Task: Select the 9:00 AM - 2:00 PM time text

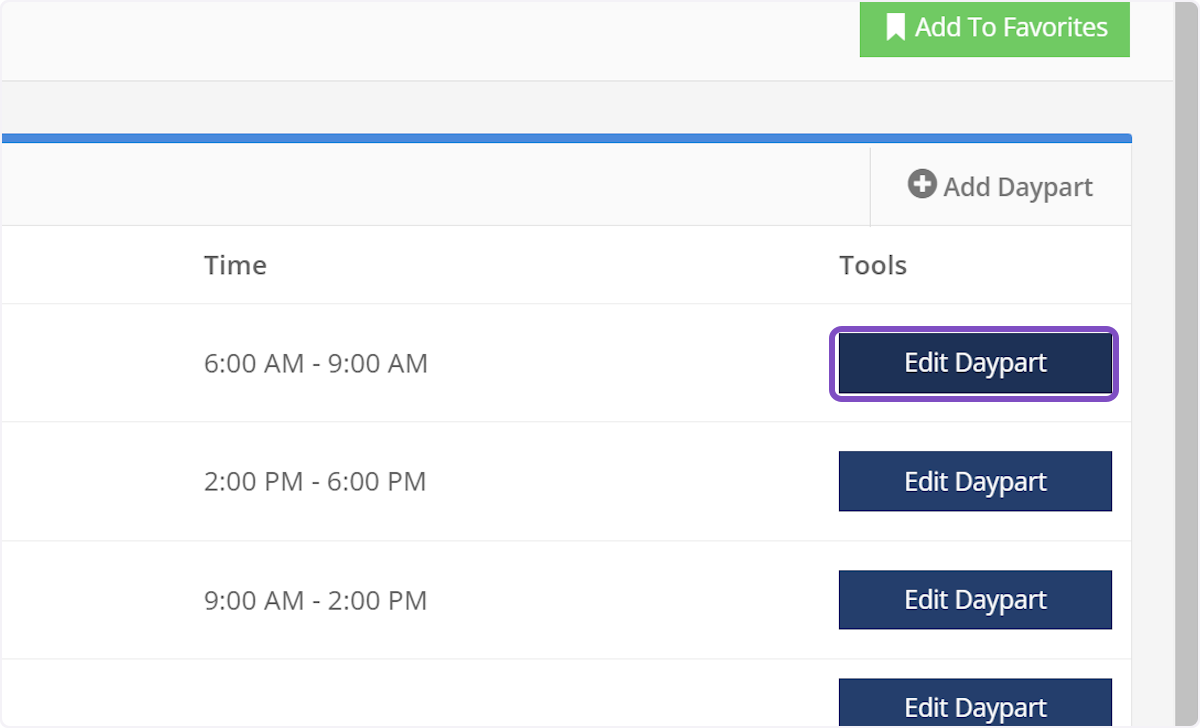Action: pyautogui.click(x=315, y=600)
